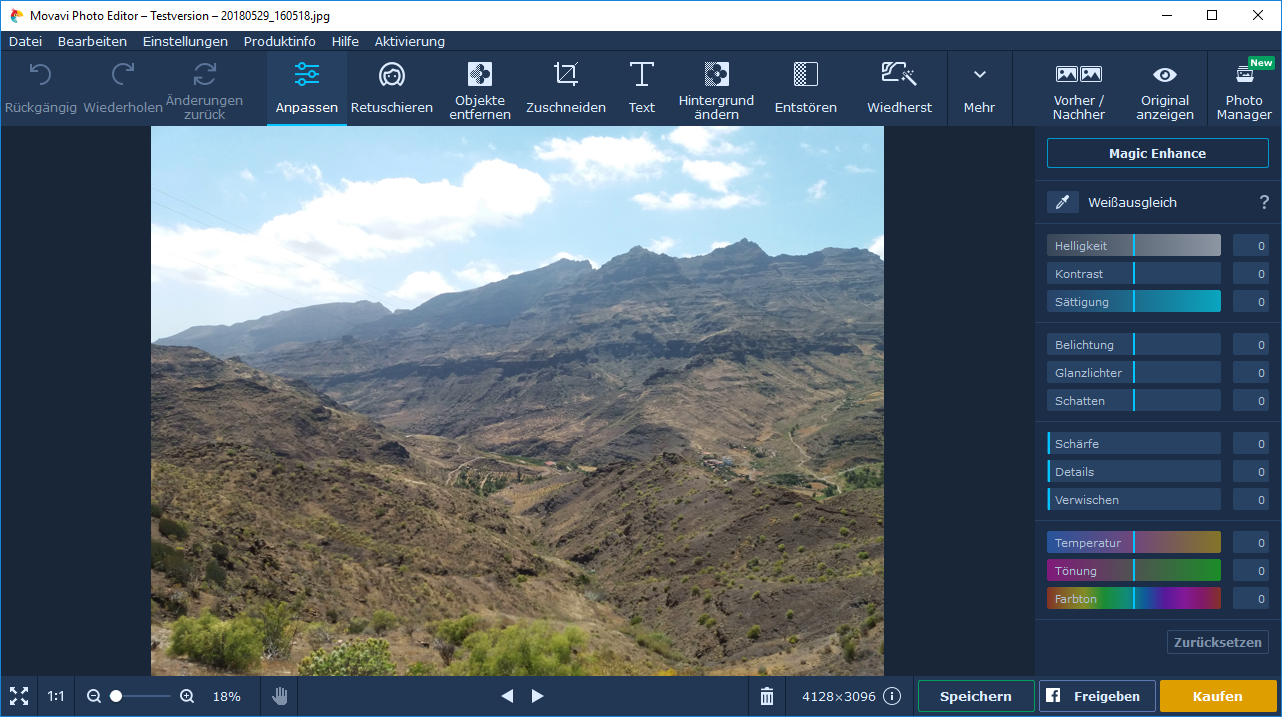Share via Freigeben button

pyautogui.click(x=1097, y=696)
